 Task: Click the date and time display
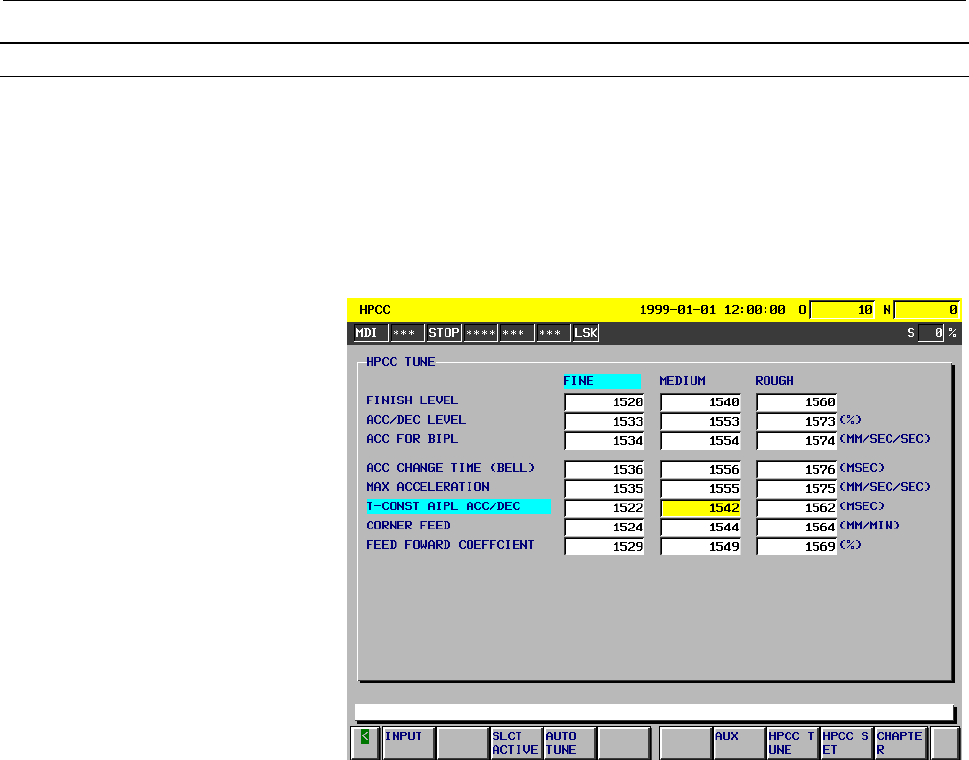click(x=712, y=310)
